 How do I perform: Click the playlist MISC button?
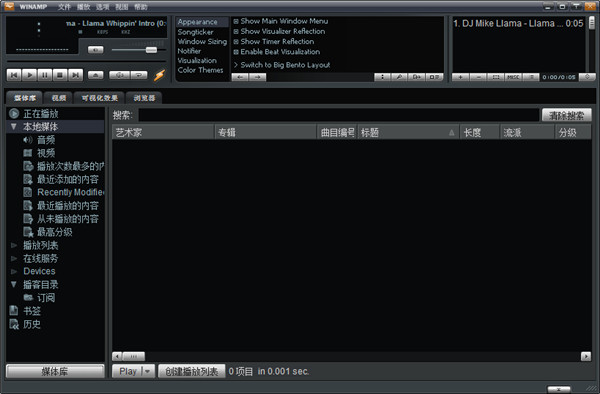[x=513, y=77]
